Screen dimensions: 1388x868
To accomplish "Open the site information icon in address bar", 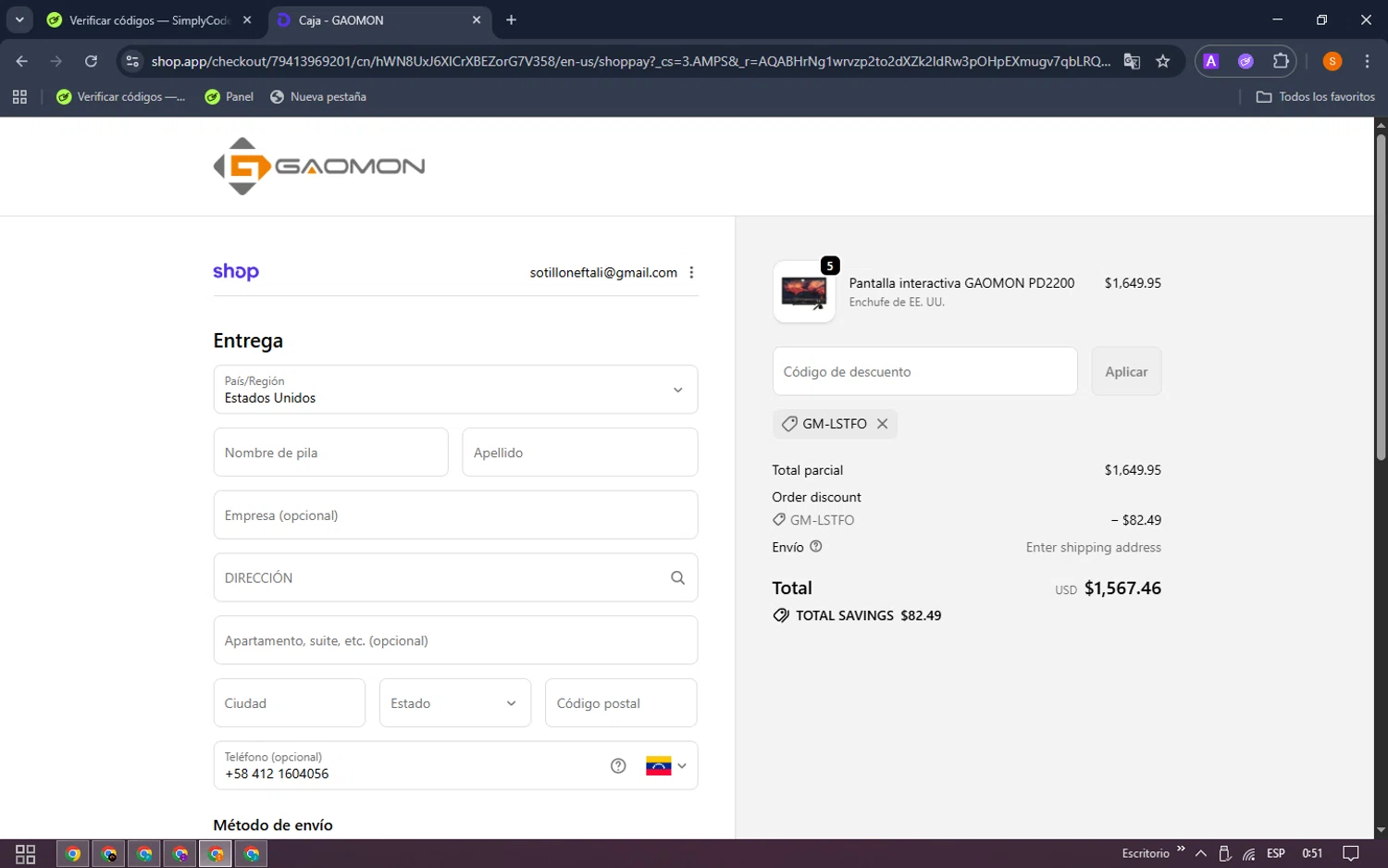I will click(132, 61).
